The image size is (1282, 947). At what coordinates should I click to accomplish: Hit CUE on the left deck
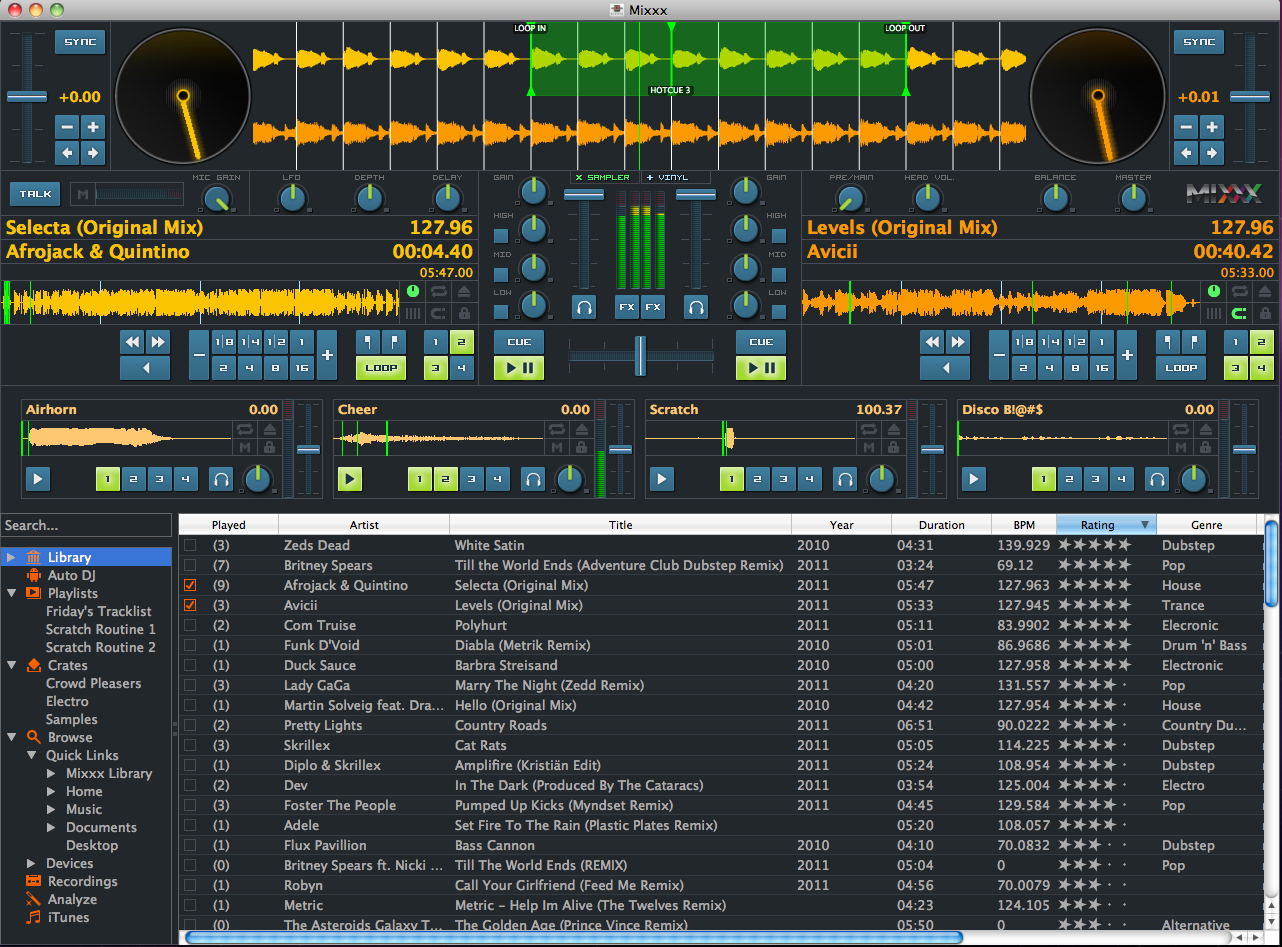tap(519, 342)
